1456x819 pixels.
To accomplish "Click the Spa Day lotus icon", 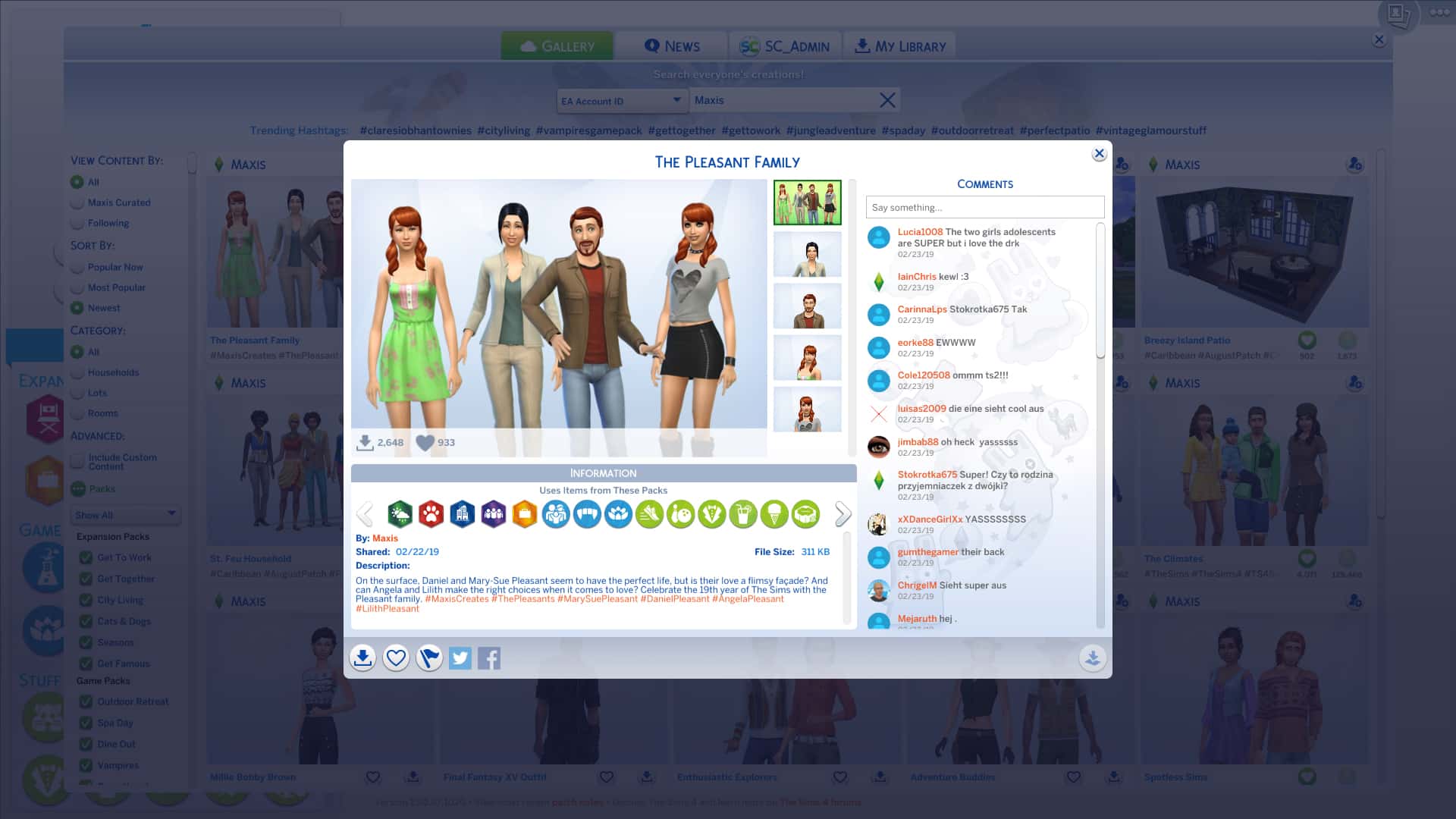I will point(618,514).
